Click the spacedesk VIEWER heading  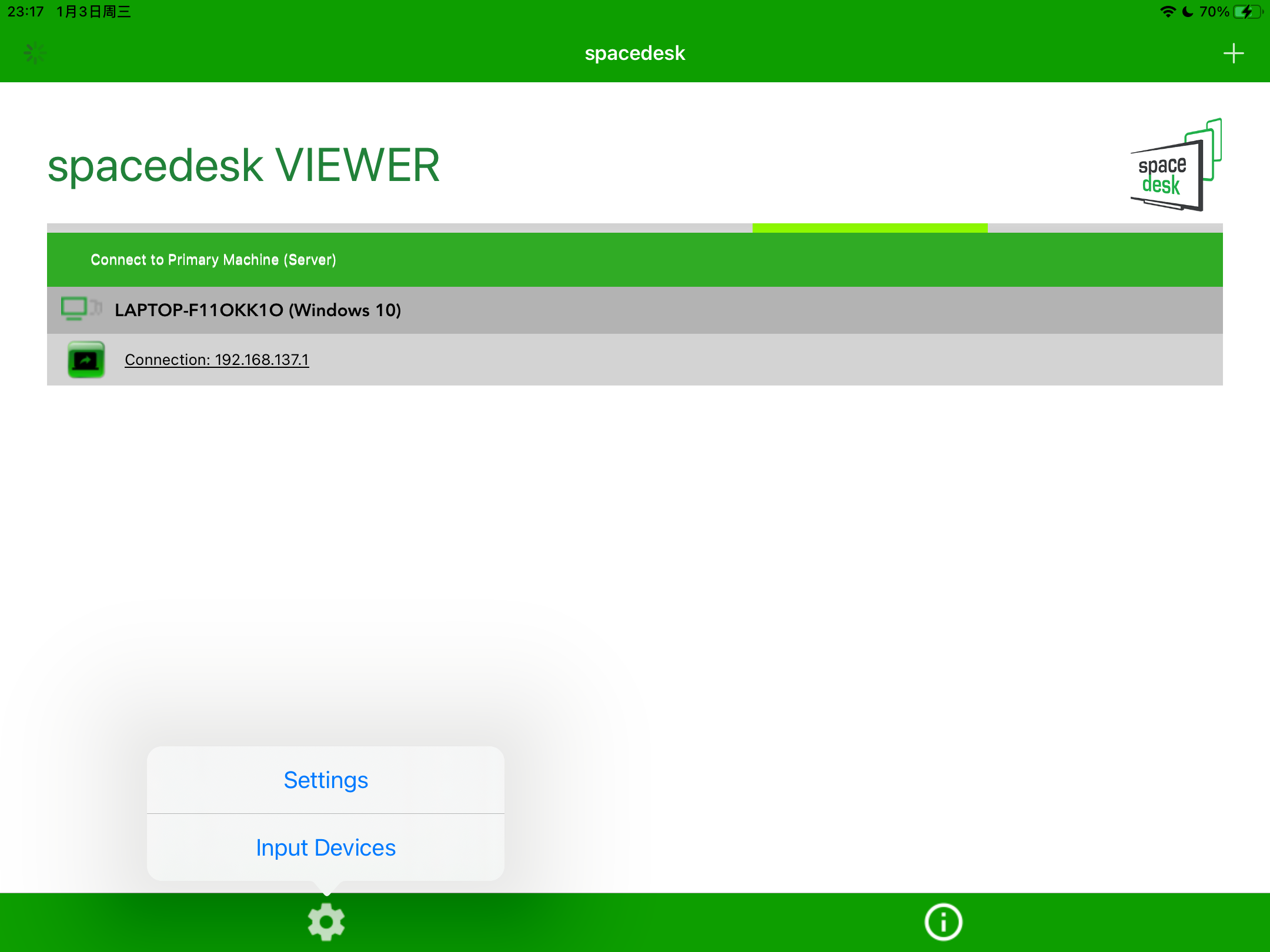pos(243,166)
